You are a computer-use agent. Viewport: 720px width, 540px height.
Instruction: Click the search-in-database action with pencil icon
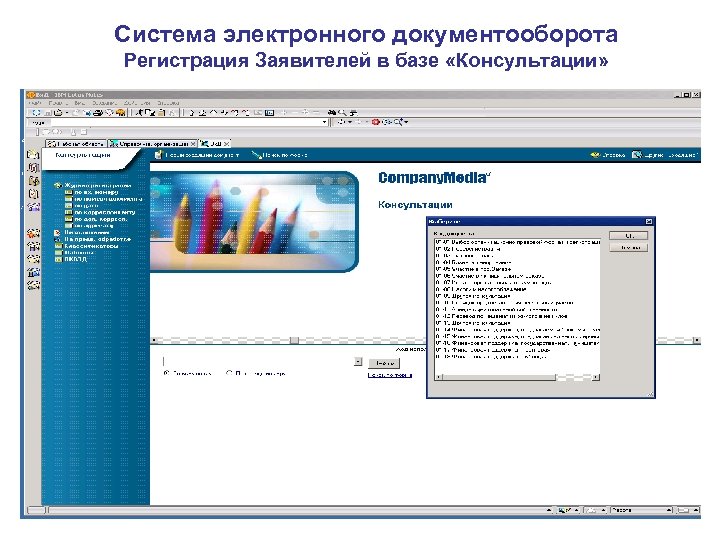280,155
